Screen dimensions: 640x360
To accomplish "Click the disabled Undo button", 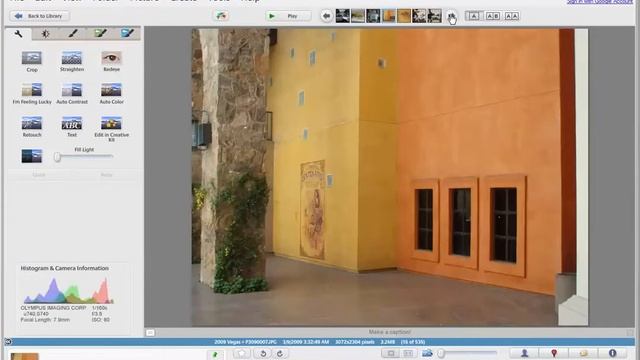I will pyautogui.click(x=39, y=175).
